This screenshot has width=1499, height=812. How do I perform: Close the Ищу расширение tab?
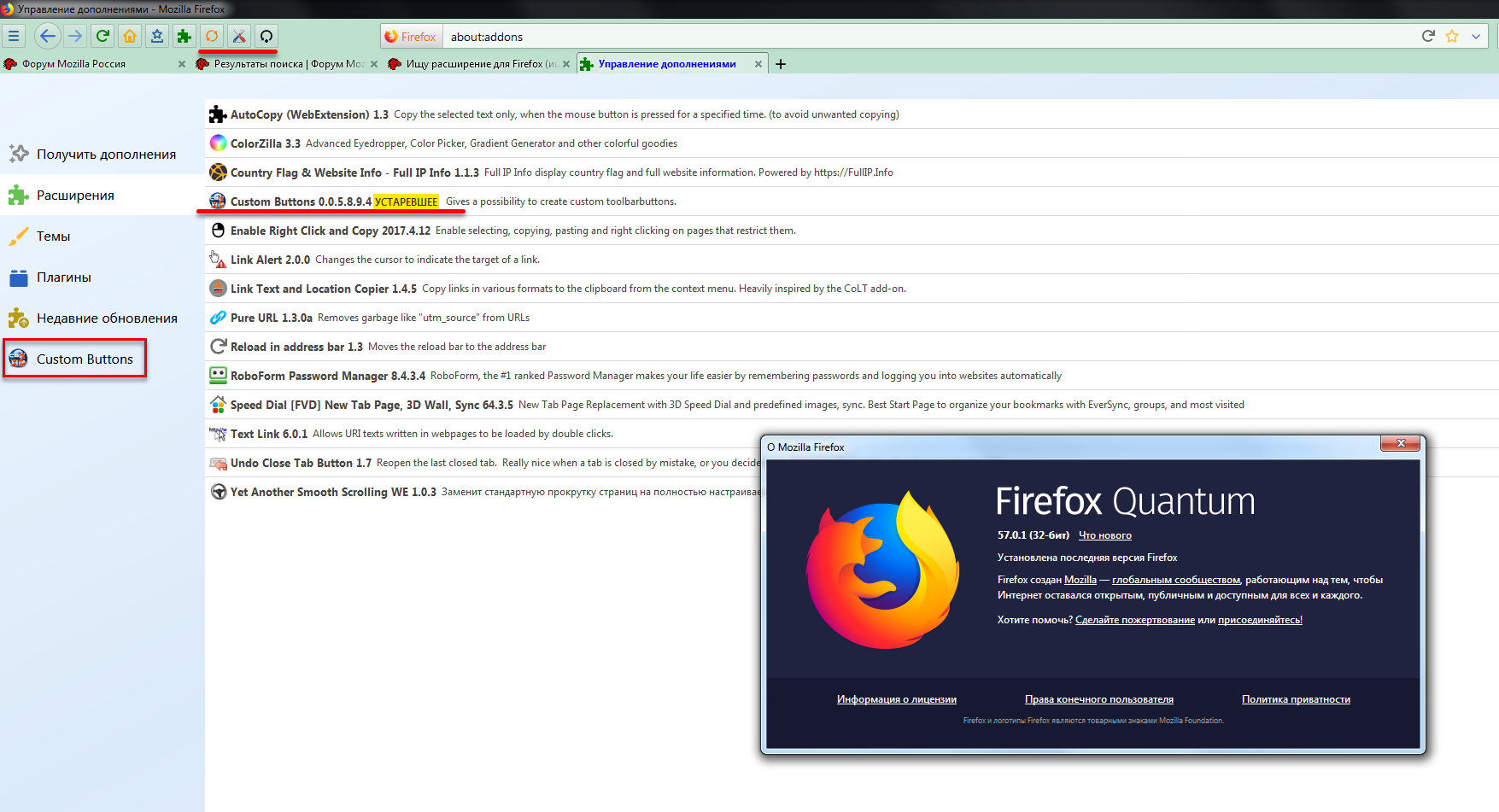(x=566, y=64)
